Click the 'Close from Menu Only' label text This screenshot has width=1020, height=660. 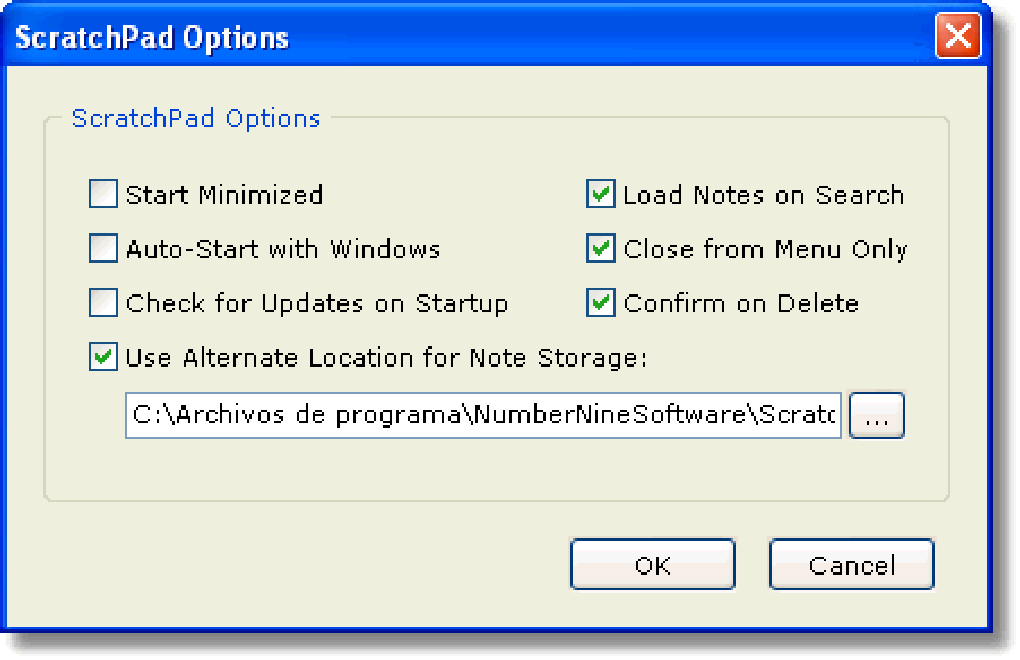click(765, 249)
